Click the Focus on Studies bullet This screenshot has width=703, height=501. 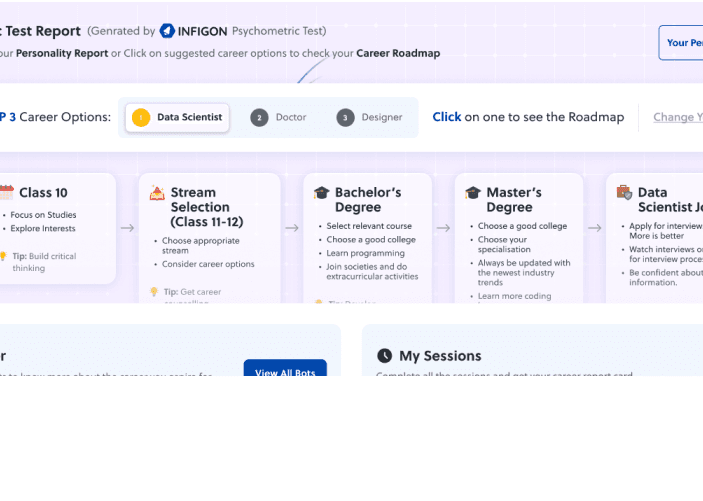(43, 215)
